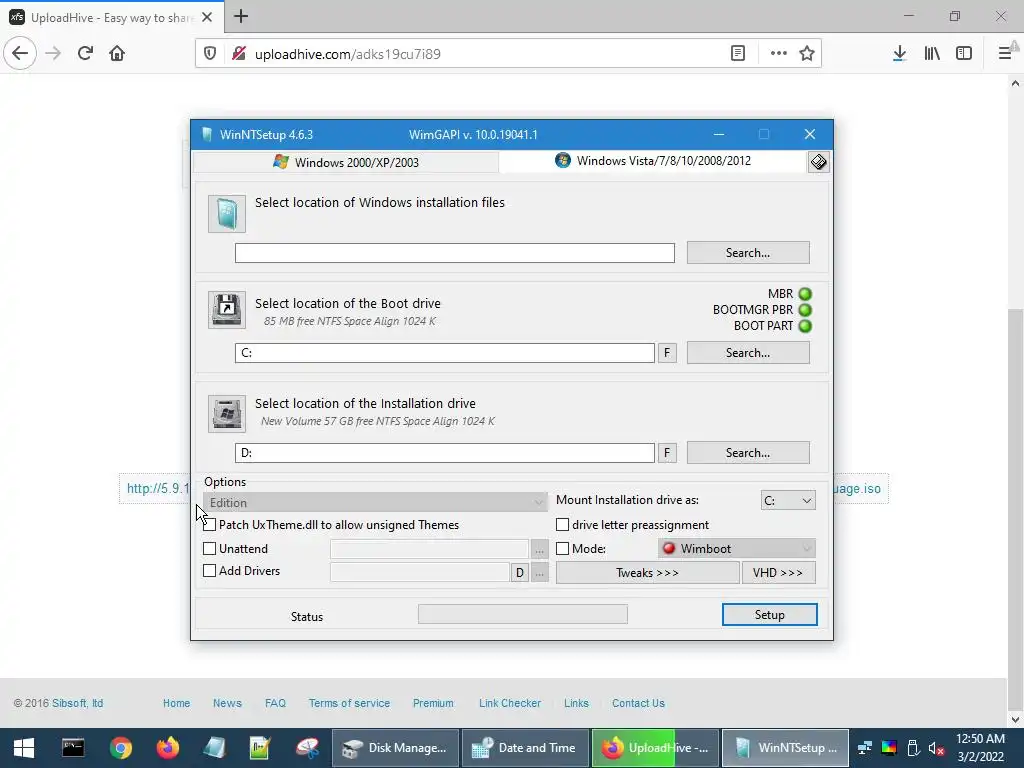This screenshot has height=768, width=1024.
Task: Click F button next to Installation drive
Action: (x=667, y=453)
